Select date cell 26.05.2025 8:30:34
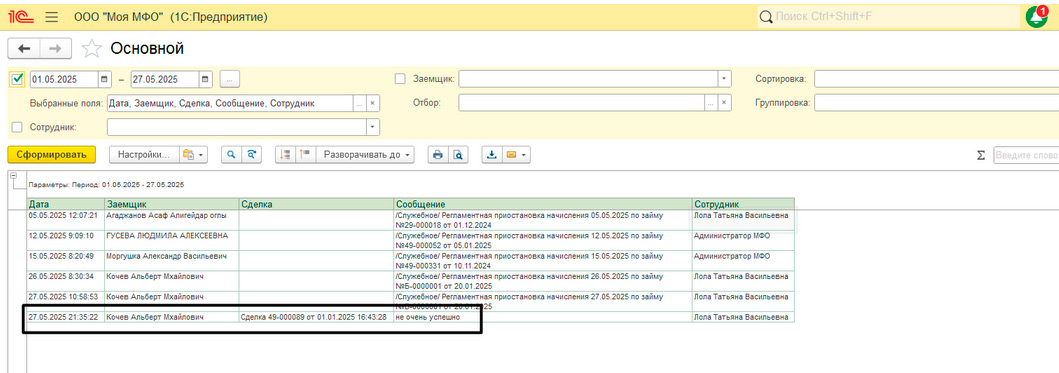 (x=66, y=281)
